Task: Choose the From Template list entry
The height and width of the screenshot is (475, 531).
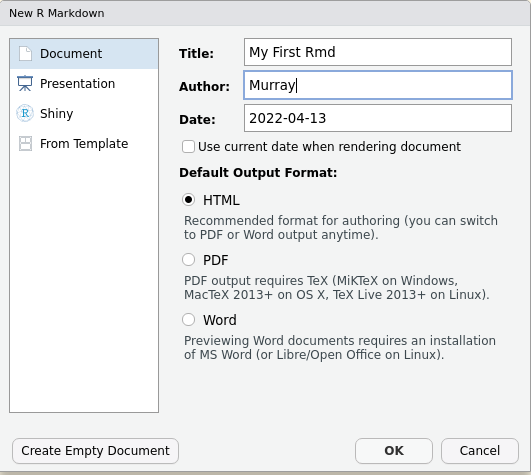Action: click(x=84, y=144)
